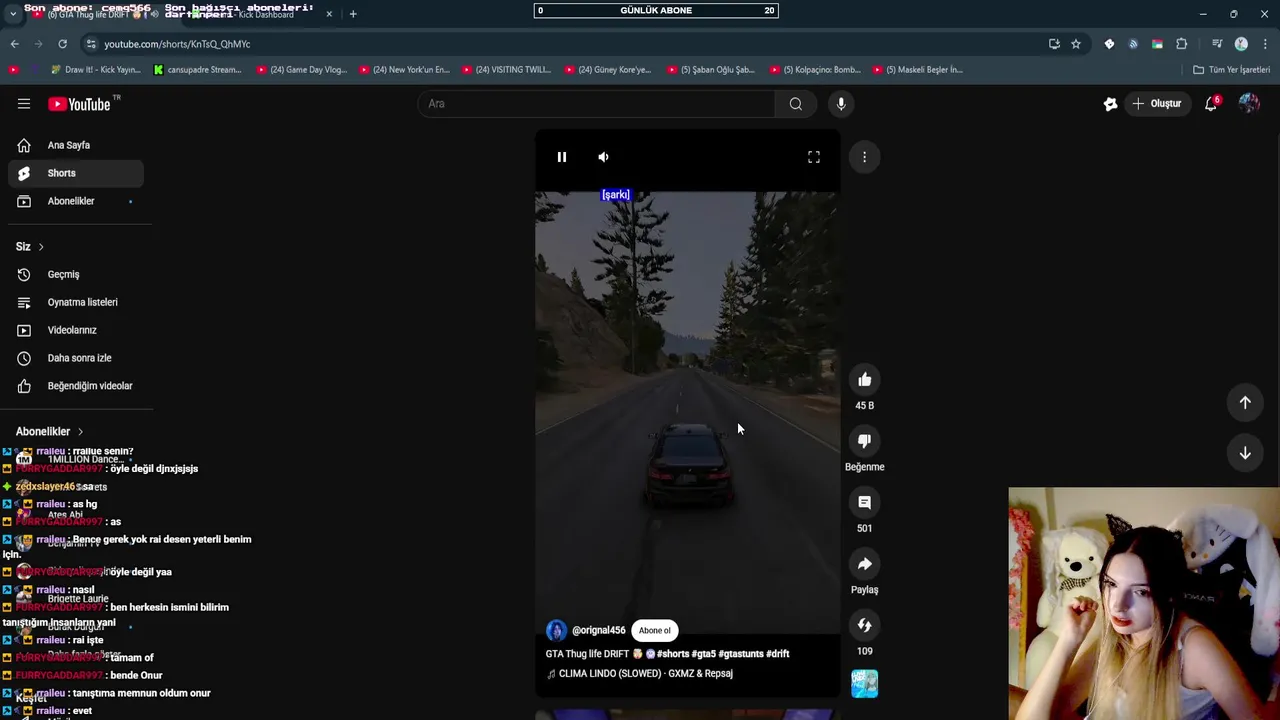Open Abonelikler in the sidebar
This screenshot has width=1280, height=720.
click(x=76, y=201)
